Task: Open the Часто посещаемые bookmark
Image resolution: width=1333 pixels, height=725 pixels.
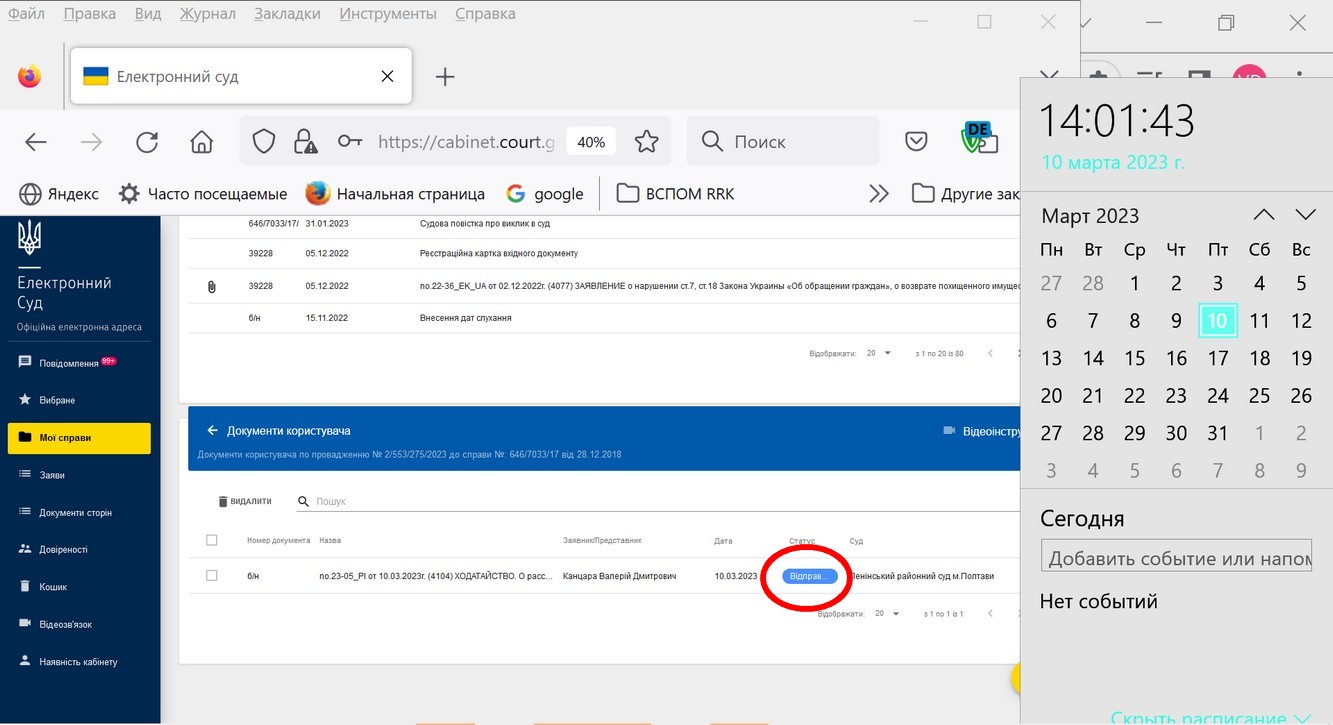Action: (202, 194)
